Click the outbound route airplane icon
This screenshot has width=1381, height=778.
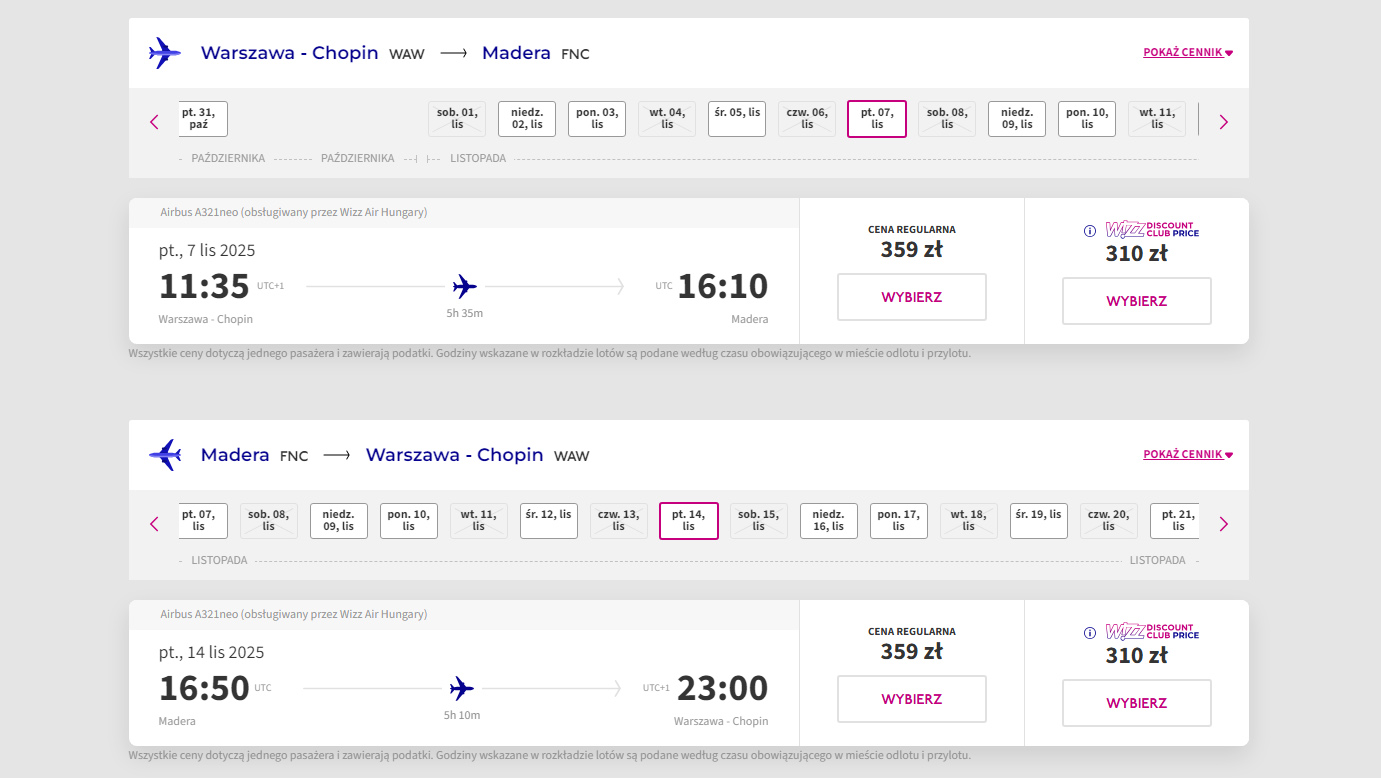point(164,53)
